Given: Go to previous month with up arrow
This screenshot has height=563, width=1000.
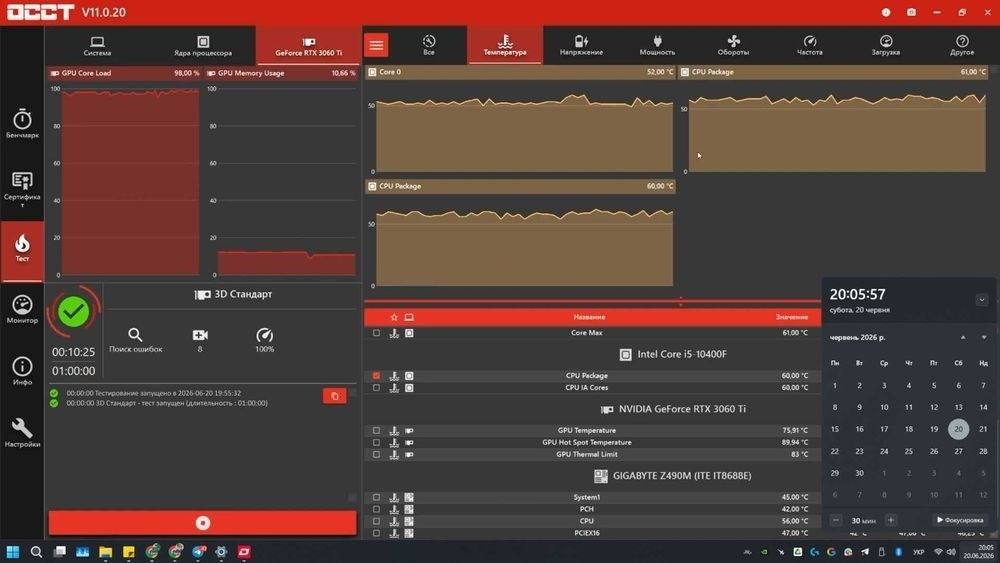Looking at the screenshot, I should 963,337.
